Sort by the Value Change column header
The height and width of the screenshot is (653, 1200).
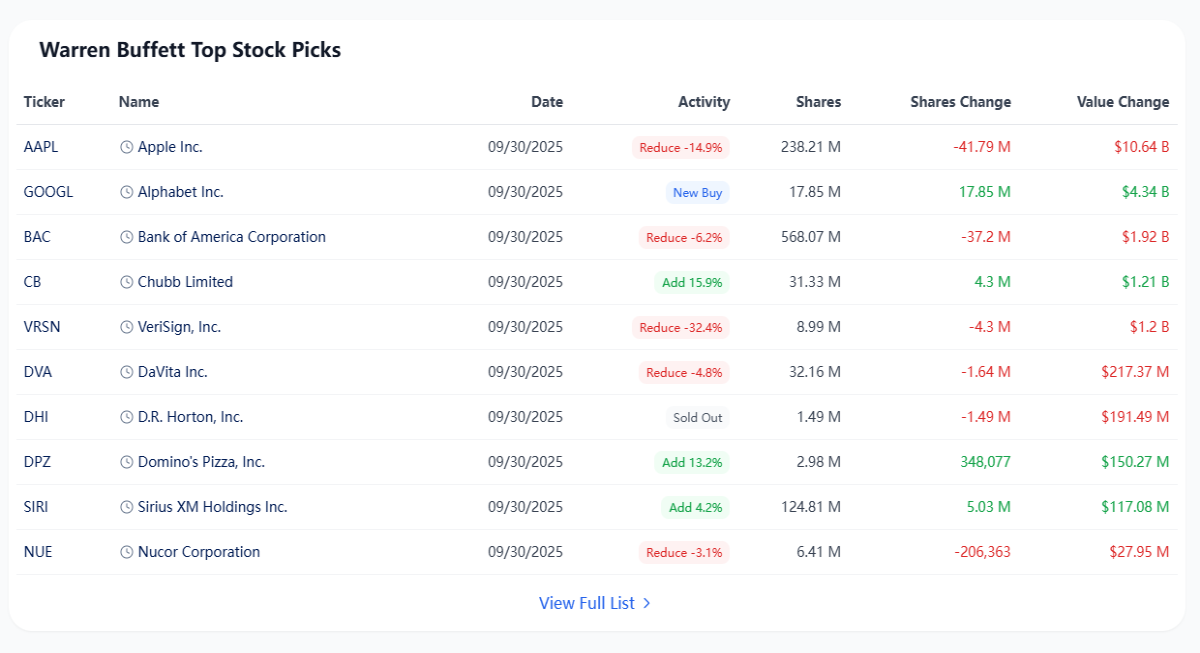point(1123,102)
